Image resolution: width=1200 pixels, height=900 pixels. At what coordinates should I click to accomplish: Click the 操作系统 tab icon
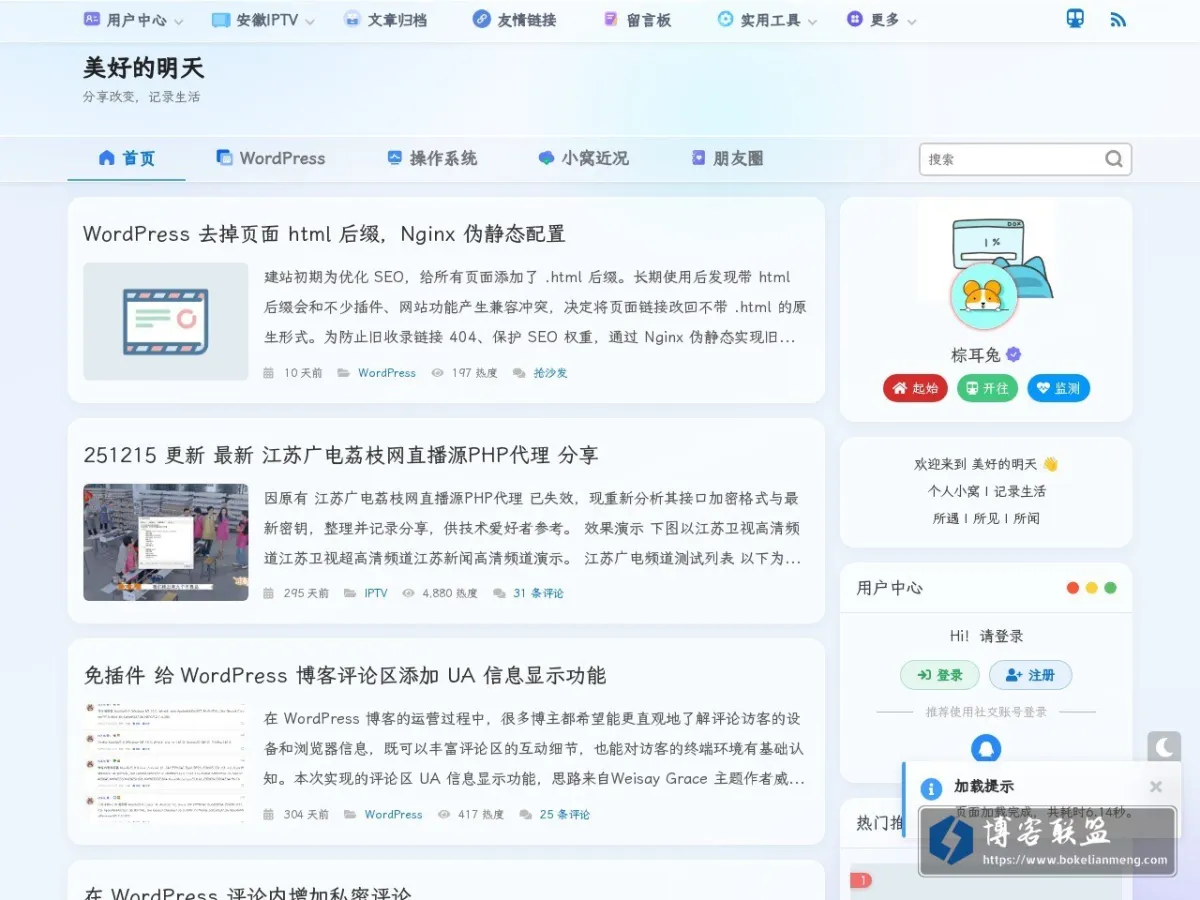395,157
